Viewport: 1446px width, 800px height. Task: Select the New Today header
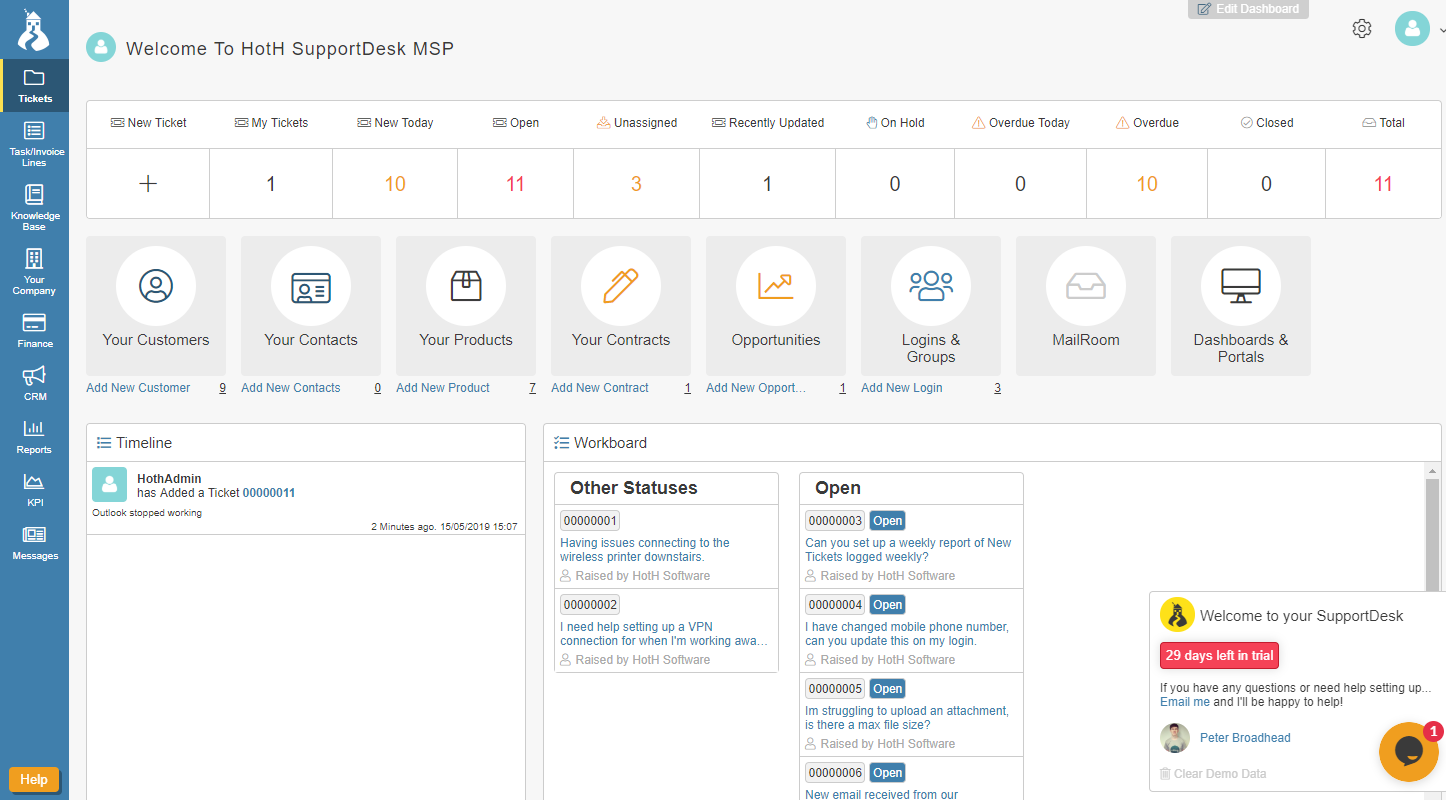(395, 123)
